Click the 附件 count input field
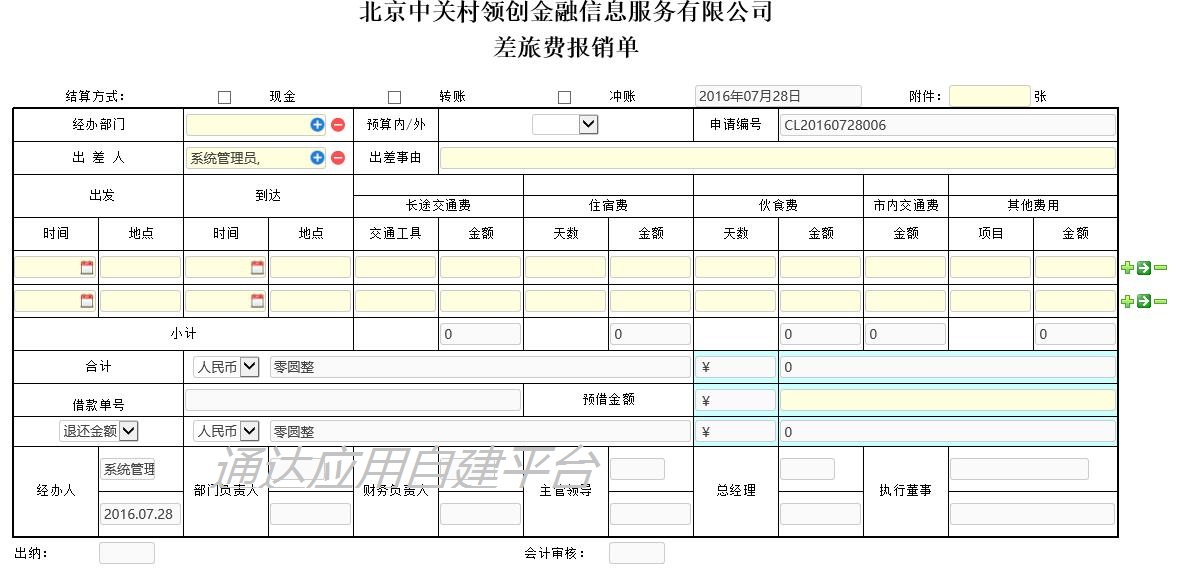 point(989,96)
